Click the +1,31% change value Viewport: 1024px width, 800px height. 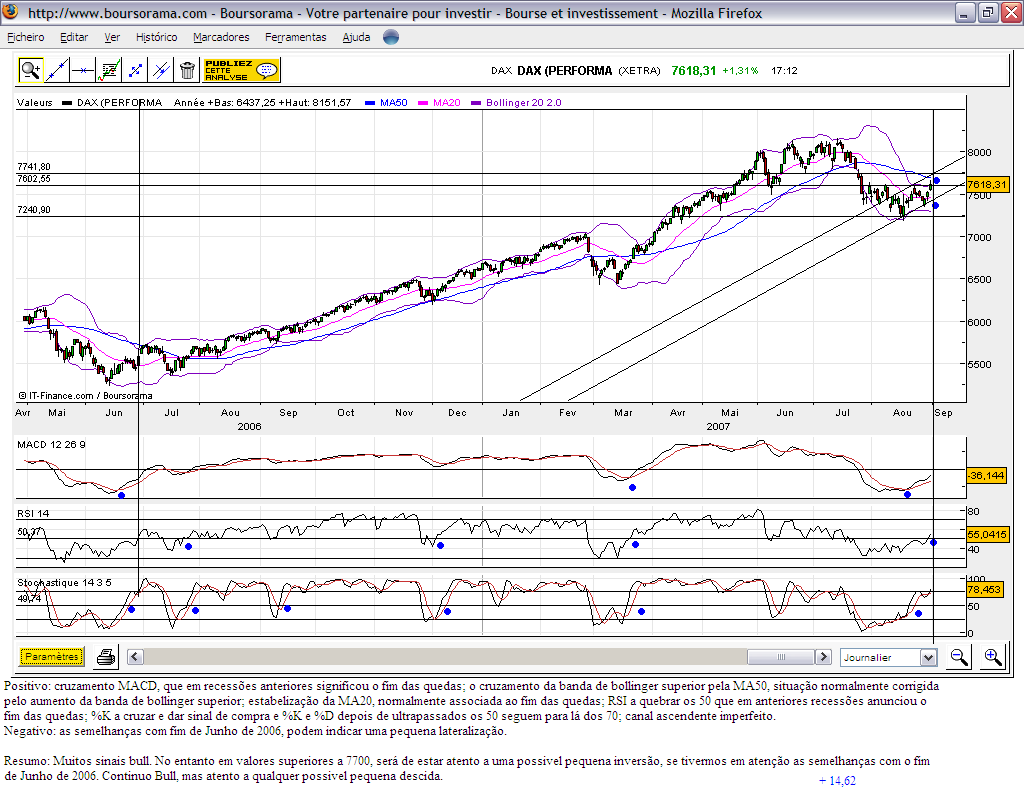(x=740, y=71)
